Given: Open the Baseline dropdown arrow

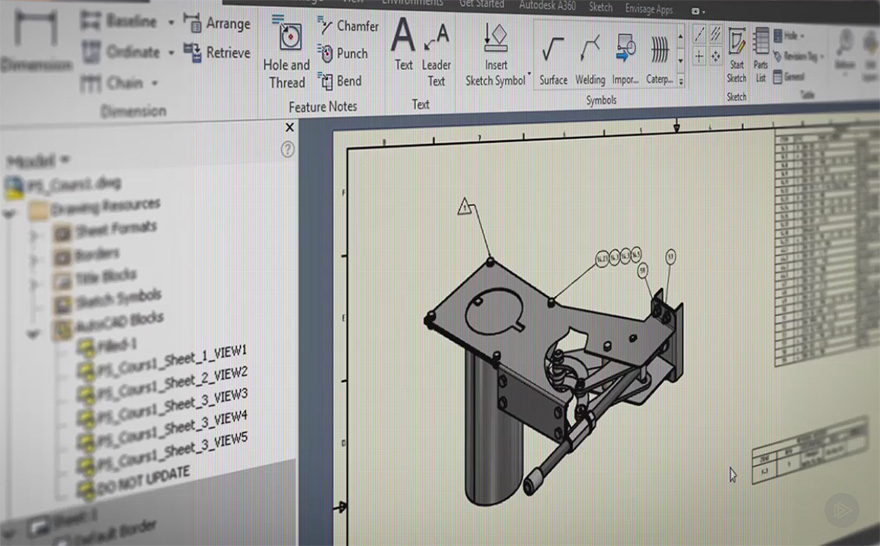Looking at the screenshot, I should [x=171, y=22].
